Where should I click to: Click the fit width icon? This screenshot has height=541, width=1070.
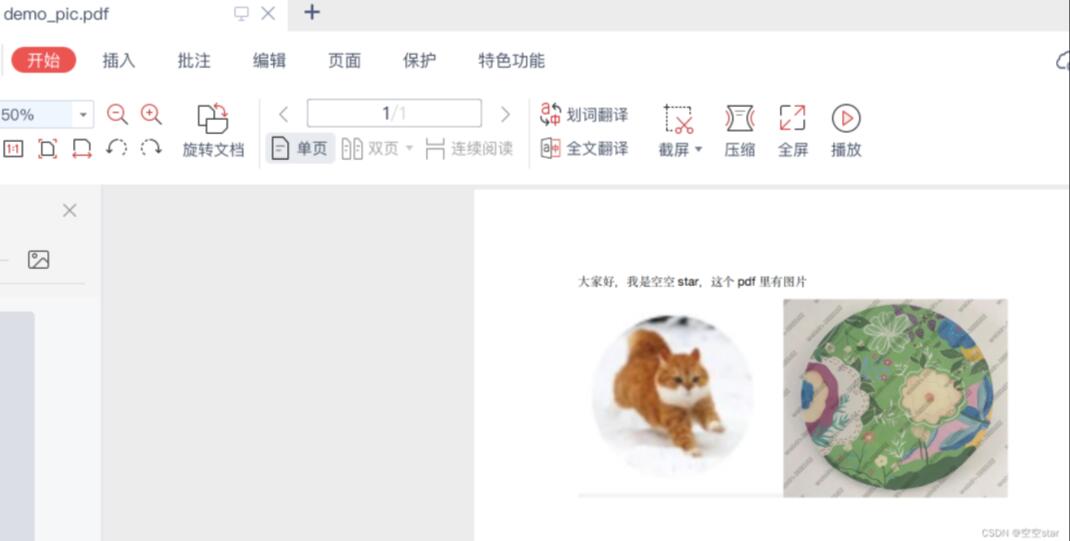[x=82, y=149]
